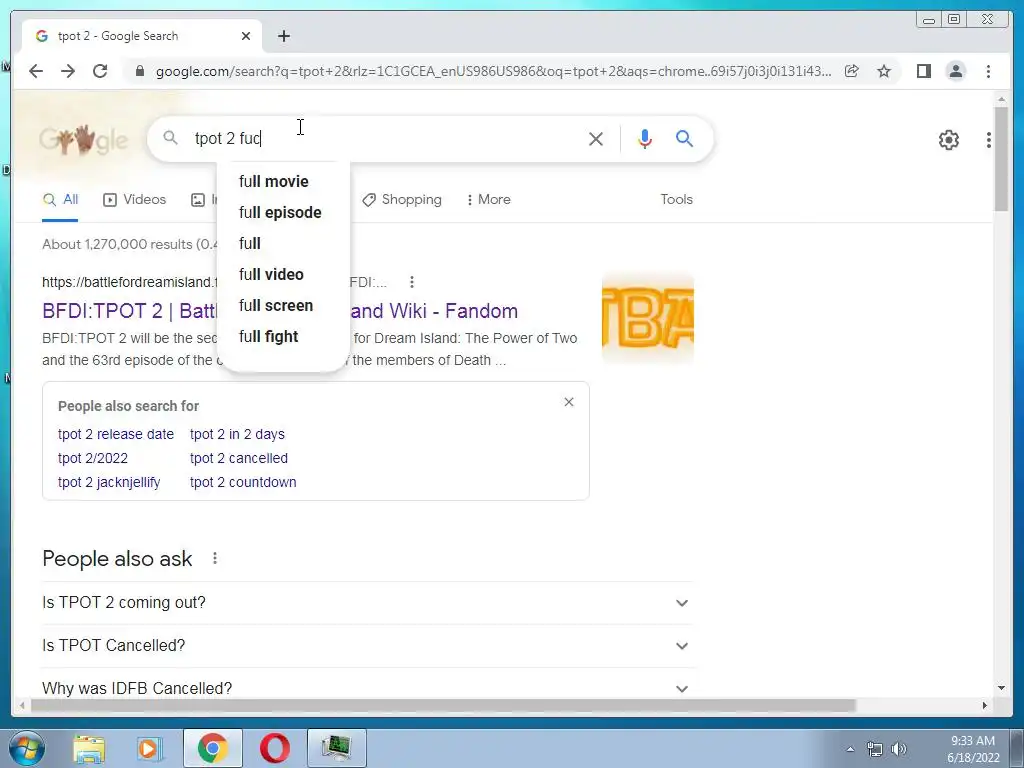Share this page from address bar
Image resolution: width=1024 pixels, height=768 pixels.
(852, 71)
